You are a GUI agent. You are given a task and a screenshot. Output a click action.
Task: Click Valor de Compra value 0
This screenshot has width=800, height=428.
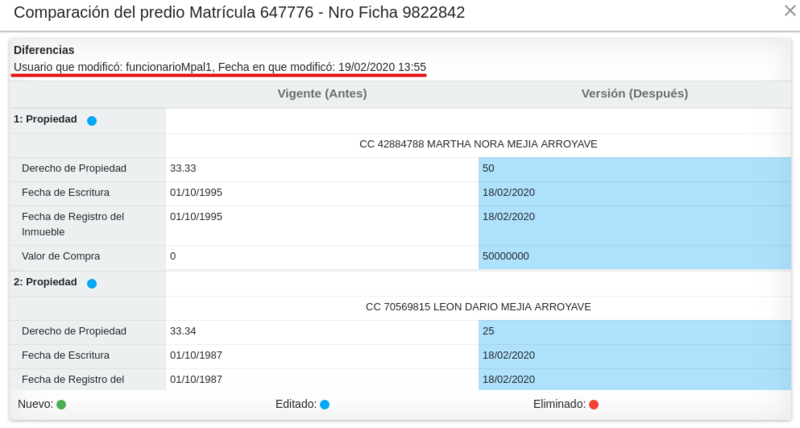coord(173,256)
